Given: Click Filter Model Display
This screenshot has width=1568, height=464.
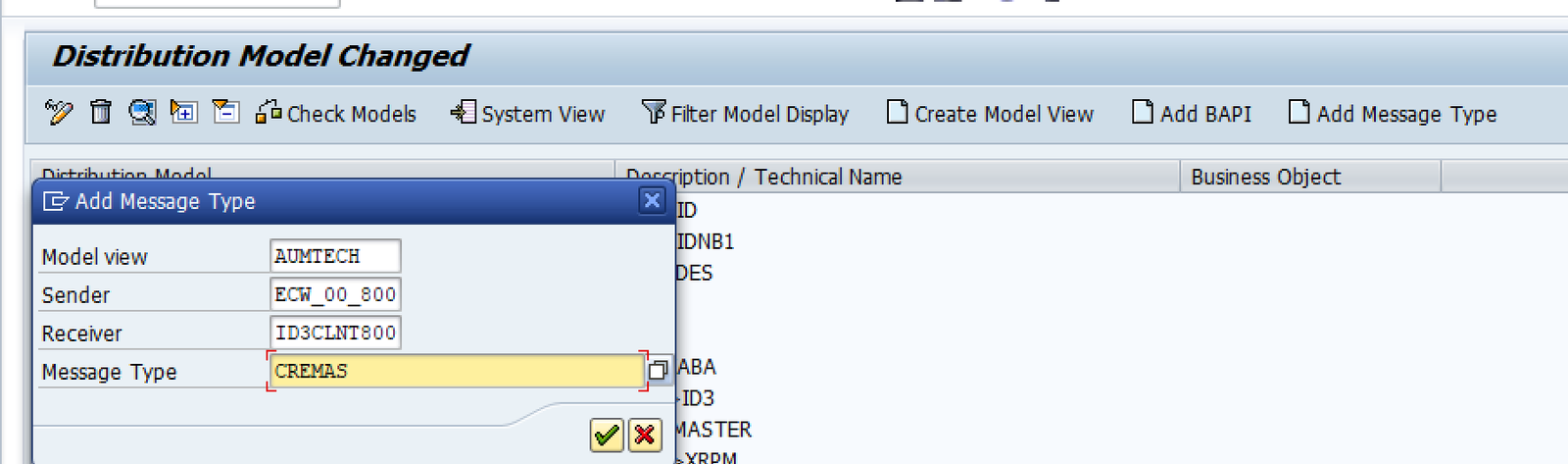Looking at the screenshot, I should click(746, 114).
